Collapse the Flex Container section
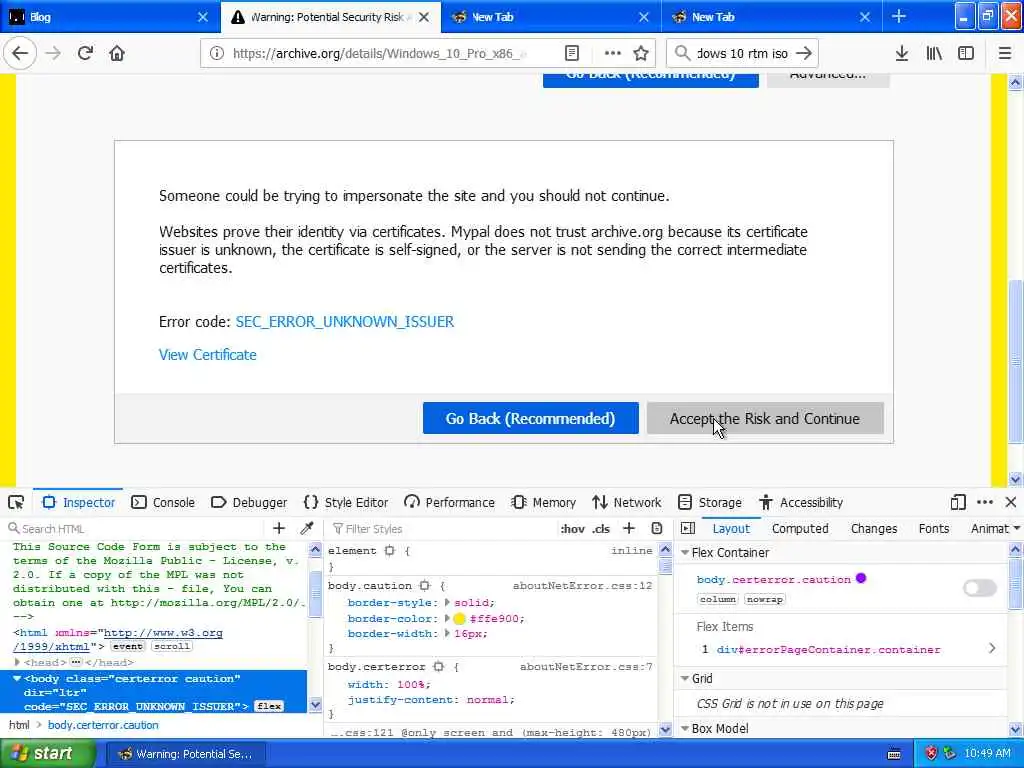Image resolution: width=1024 pixels, height=768 pixels. click(685, 552)
